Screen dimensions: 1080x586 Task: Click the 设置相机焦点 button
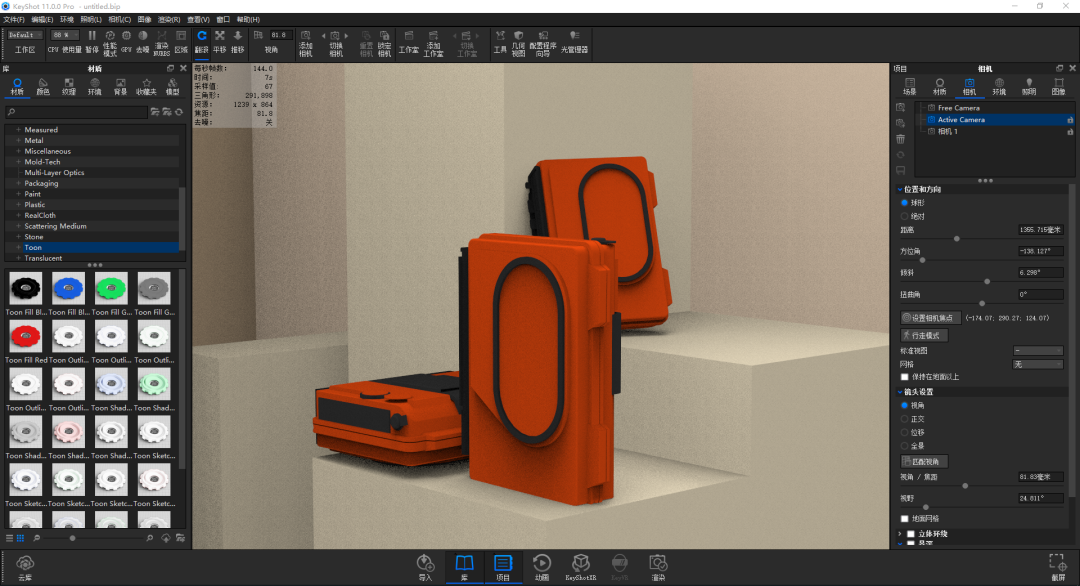point(931,318)
